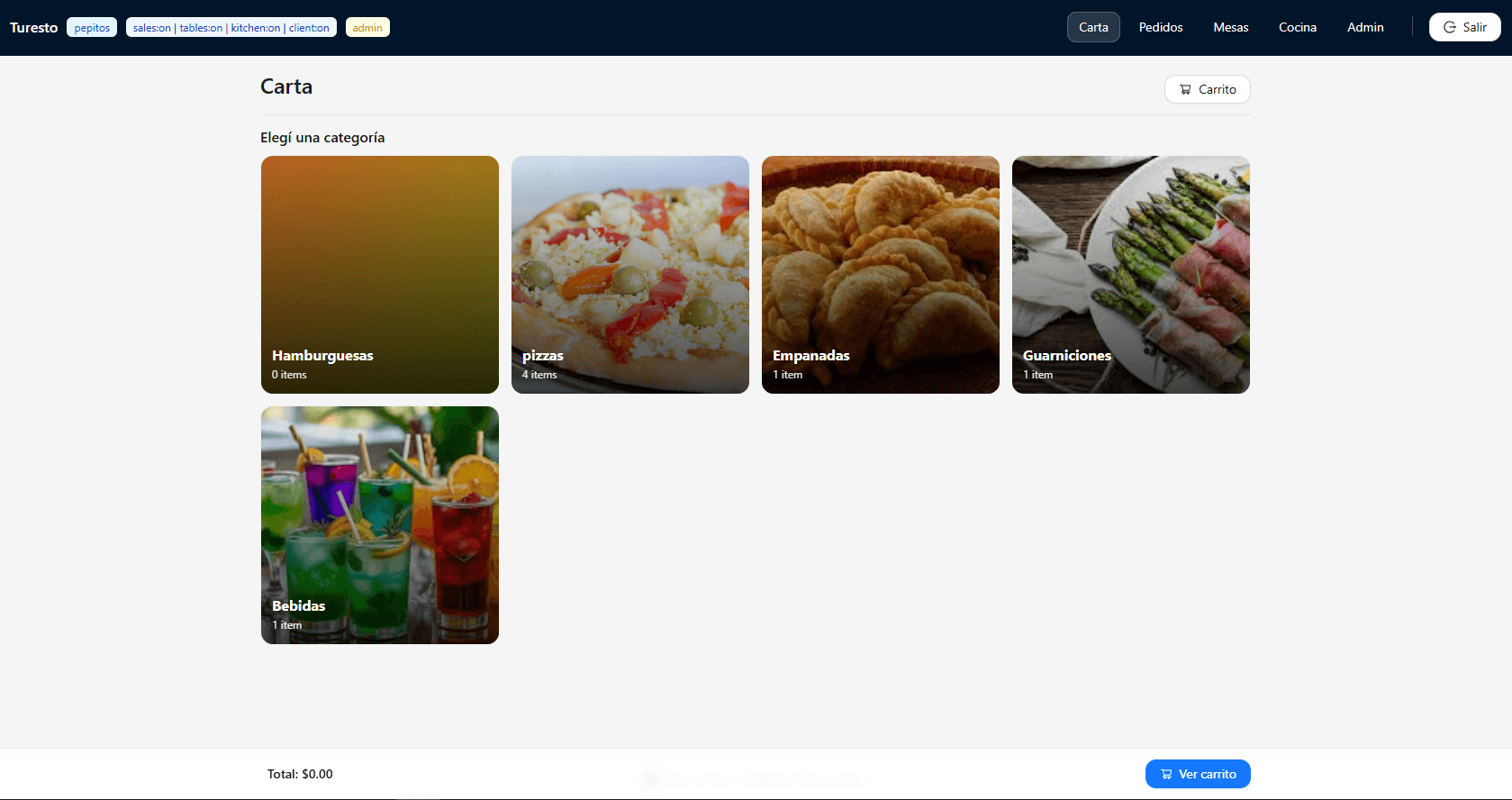Select the Guarniciones category card

click(1131, 275)
